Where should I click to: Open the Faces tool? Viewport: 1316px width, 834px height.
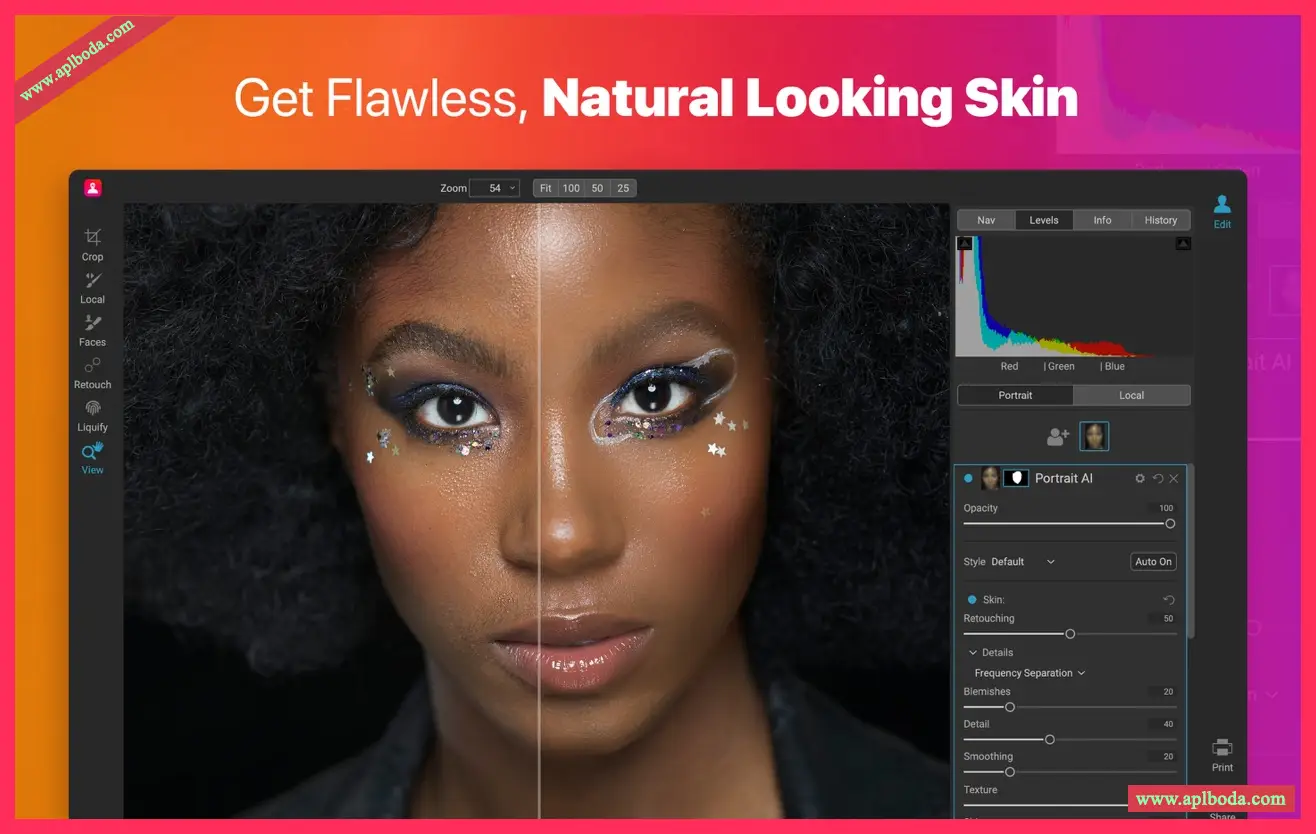[92, 328]
